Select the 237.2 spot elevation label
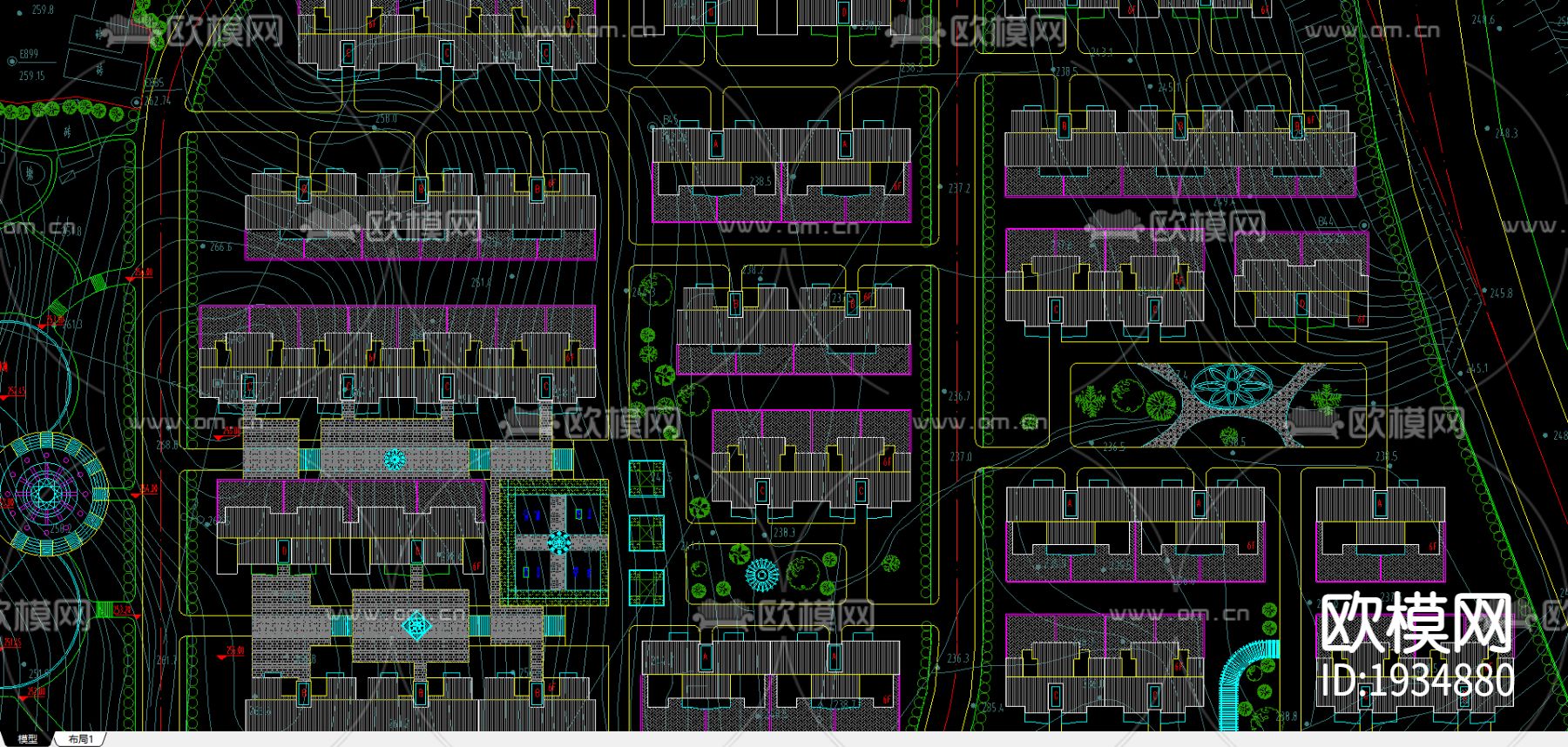The width and height of the screenshot is (1568, 747). point(959,188)
